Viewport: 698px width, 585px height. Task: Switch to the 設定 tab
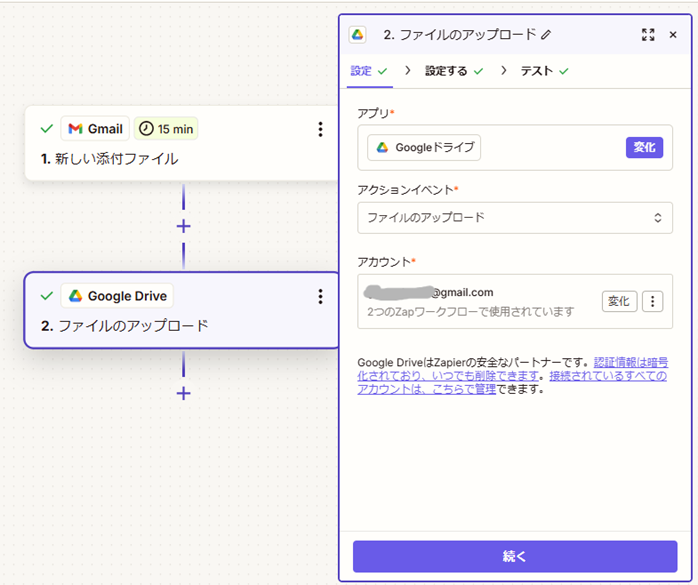click(x=369, y=71)
